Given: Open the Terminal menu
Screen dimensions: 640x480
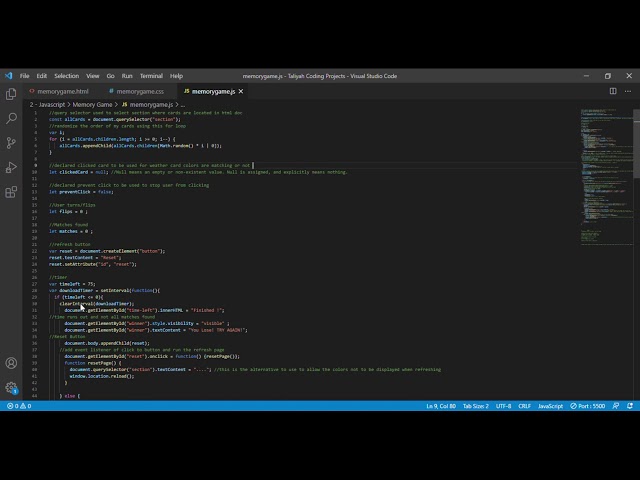Looking at the screenshot, I should tap(151, 76).
